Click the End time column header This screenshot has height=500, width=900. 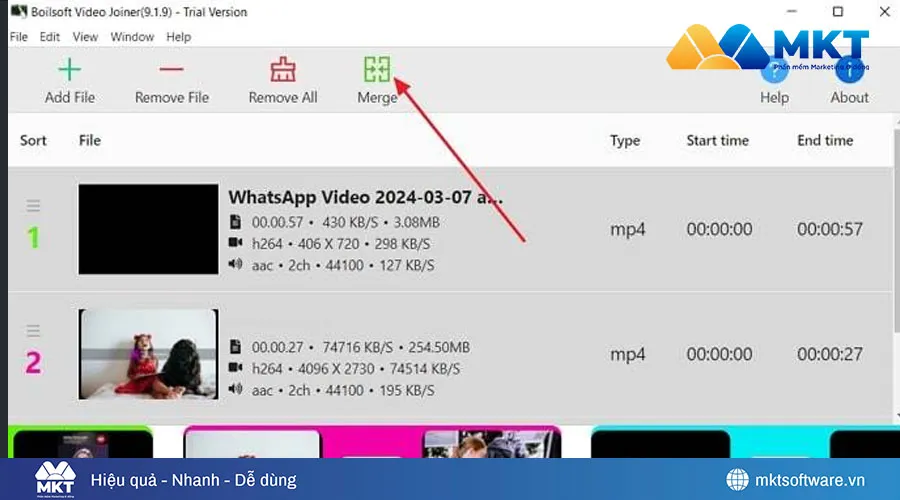[825, 141]
